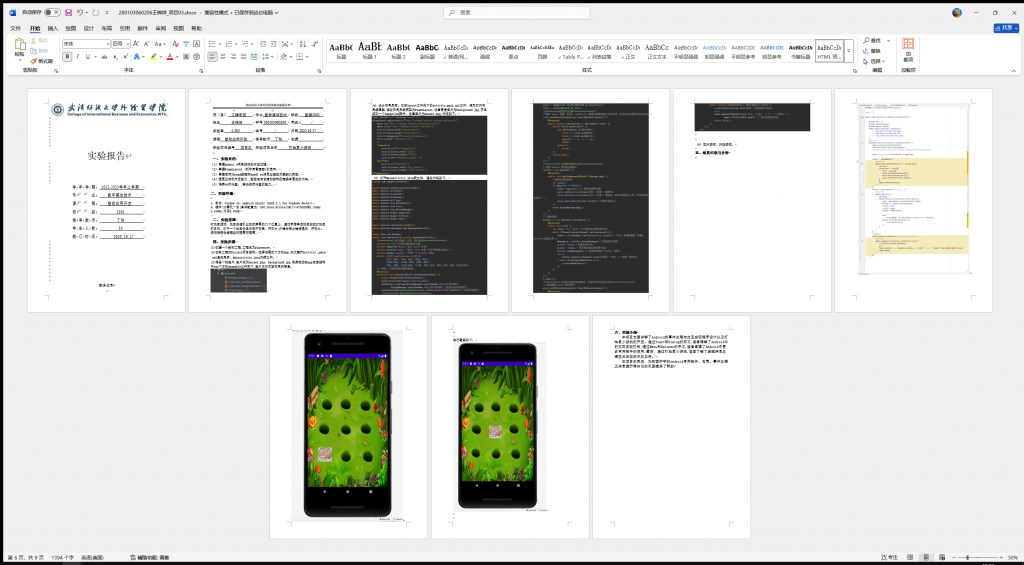The height and width of the screenshot is (565, 1024).
Task: Open the Add-ins icon
Action: tap(908, 51)
